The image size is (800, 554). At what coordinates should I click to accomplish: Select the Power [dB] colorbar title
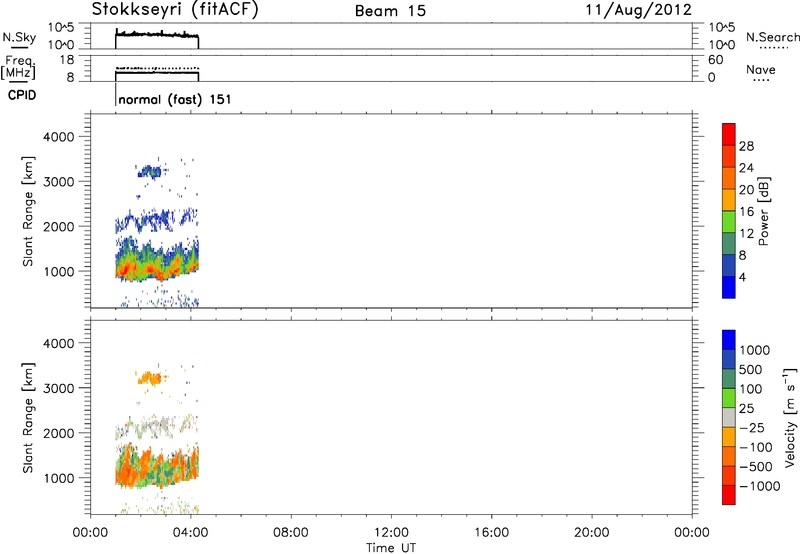tap(763, 211)
